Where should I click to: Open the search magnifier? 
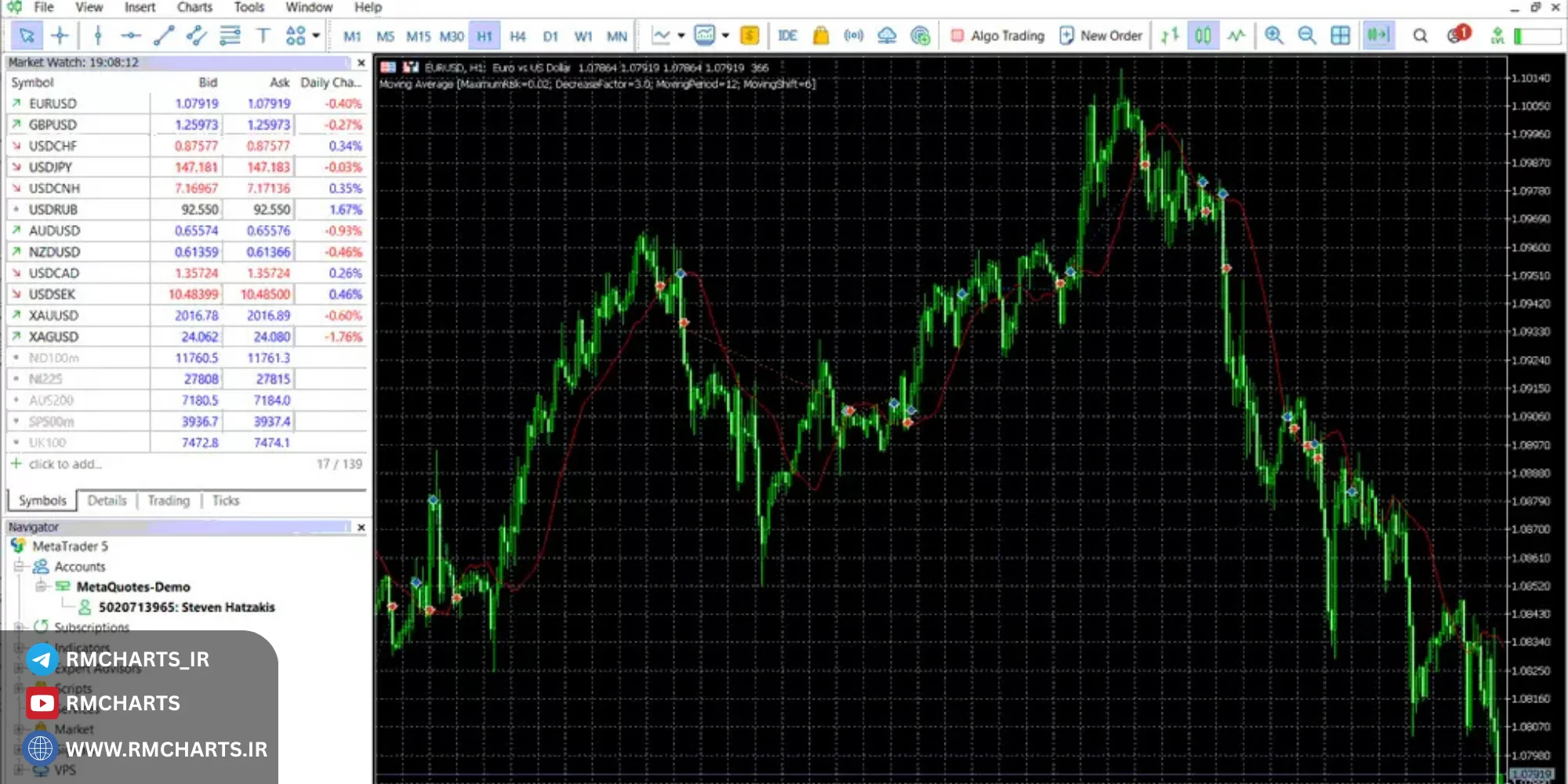tap(1420, 35)
